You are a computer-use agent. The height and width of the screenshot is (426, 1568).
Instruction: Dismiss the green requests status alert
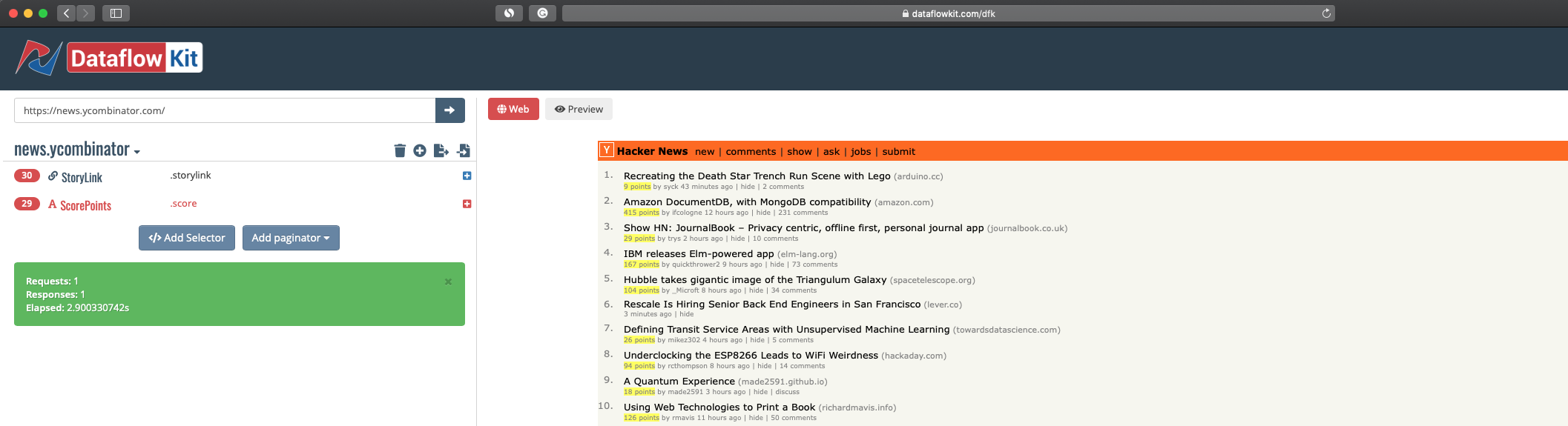tap(448, 282)
